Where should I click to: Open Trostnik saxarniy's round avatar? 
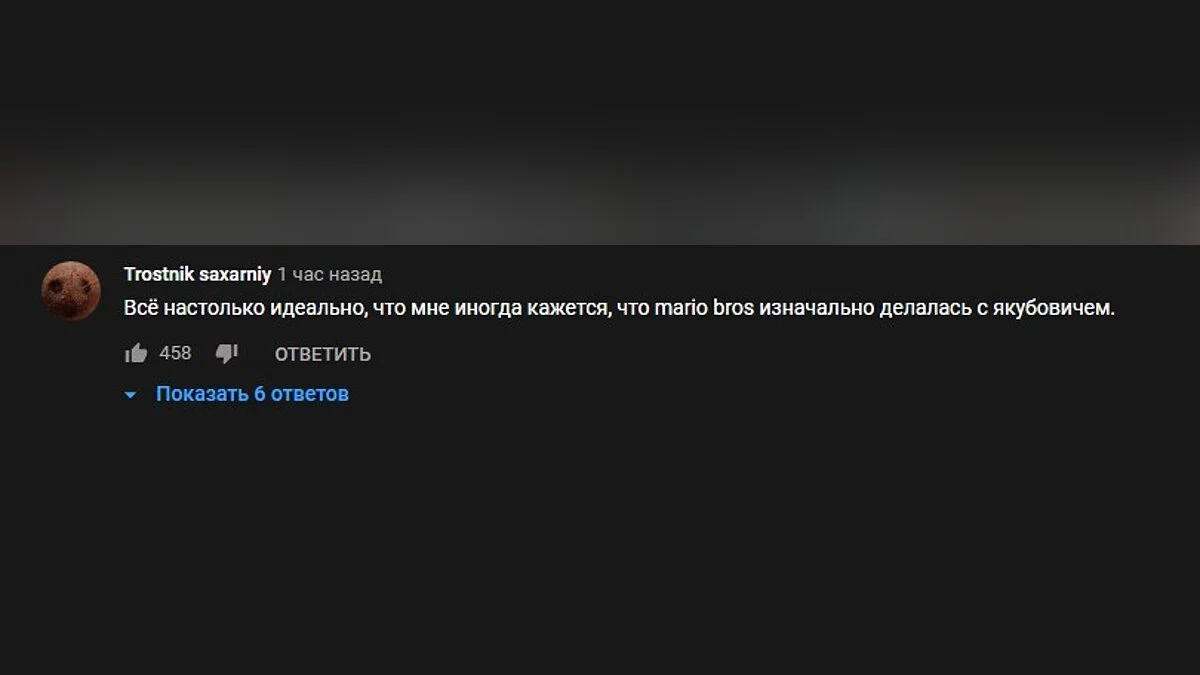click(71, 291)
